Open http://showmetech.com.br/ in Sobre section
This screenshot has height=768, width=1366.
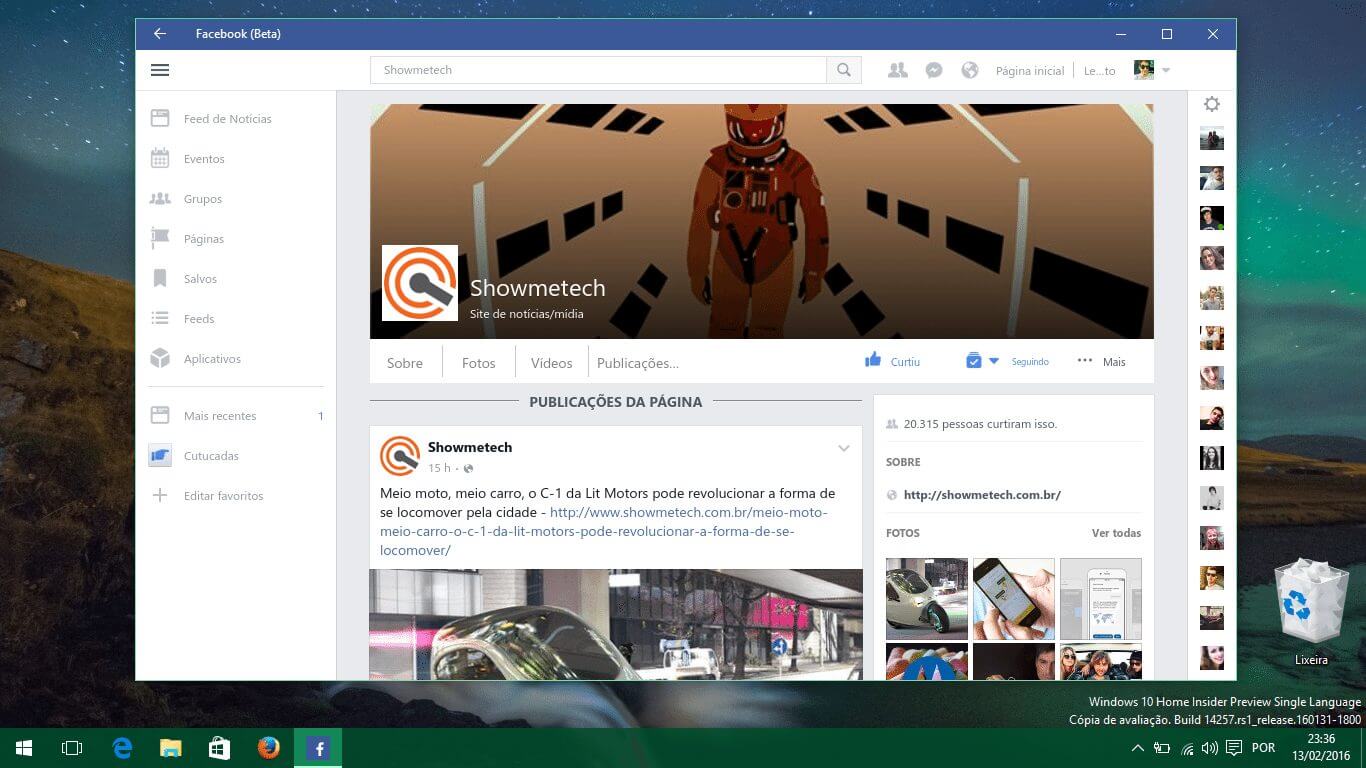(x=982, y=494)
